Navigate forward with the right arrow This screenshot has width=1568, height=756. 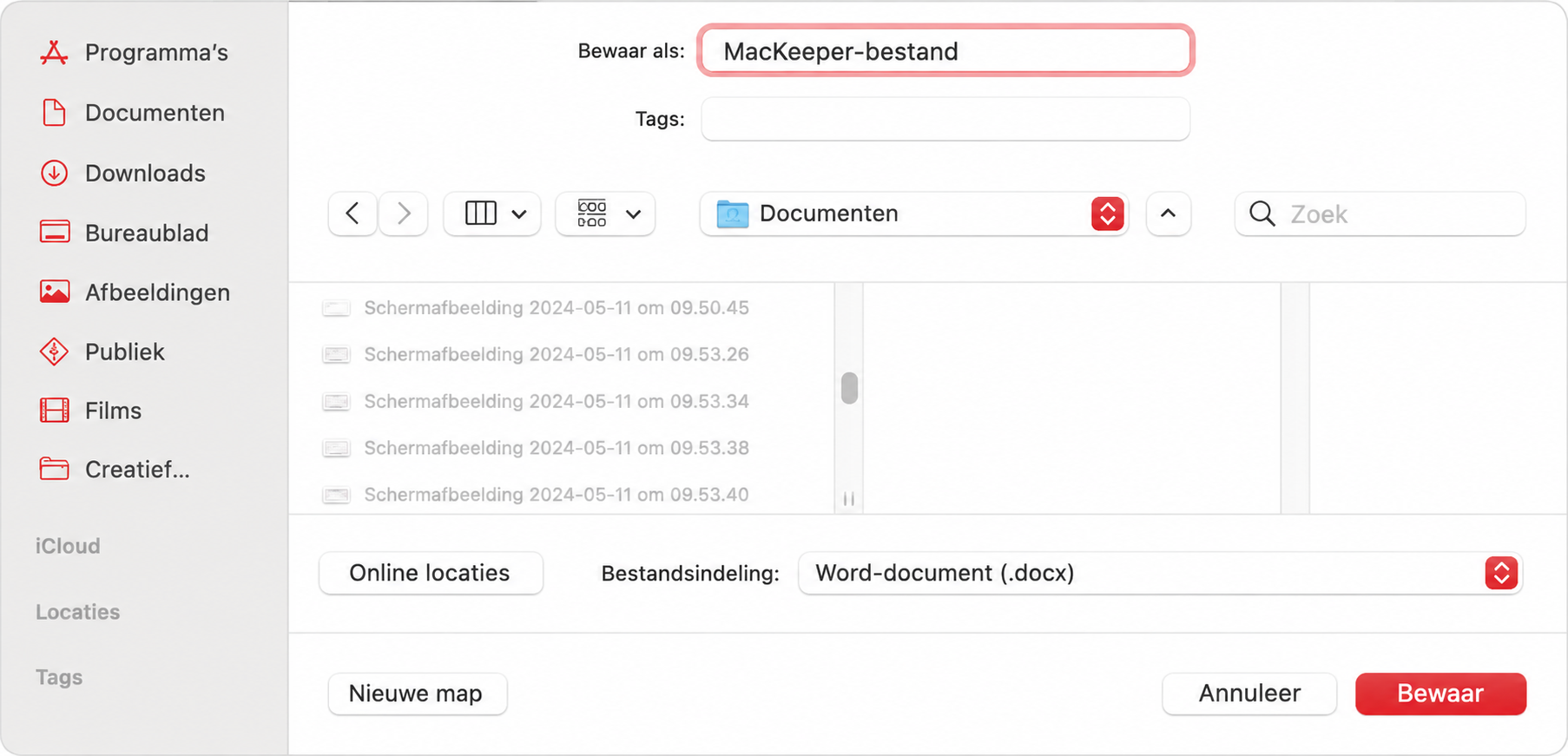404,214
